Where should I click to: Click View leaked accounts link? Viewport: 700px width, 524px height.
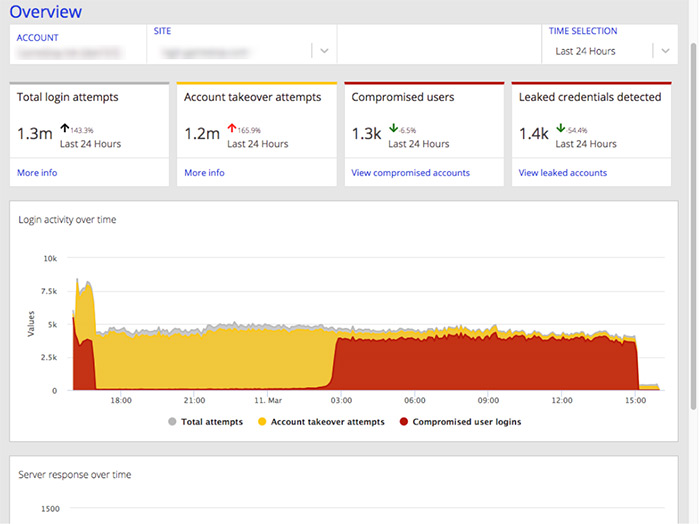point(562,173)
